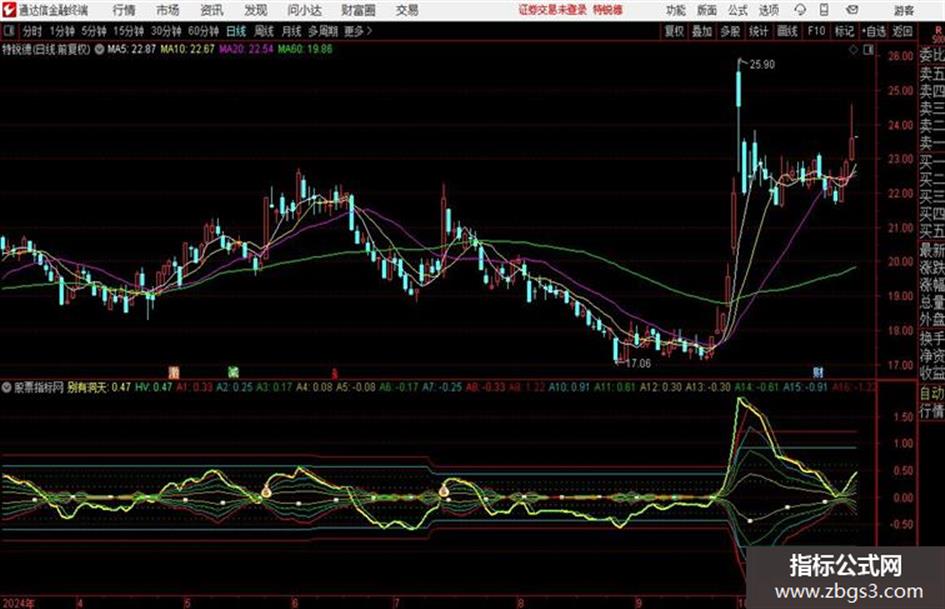
Task: Click the MA60: 19.86 indicator value
Action: (305, 49)
